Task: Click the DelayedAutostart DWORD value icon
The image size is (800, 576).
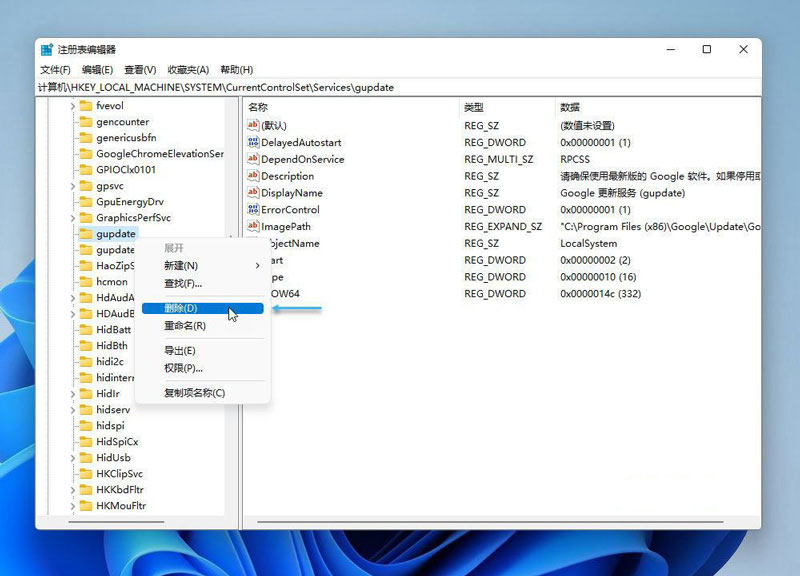Action: coord(253,142)
